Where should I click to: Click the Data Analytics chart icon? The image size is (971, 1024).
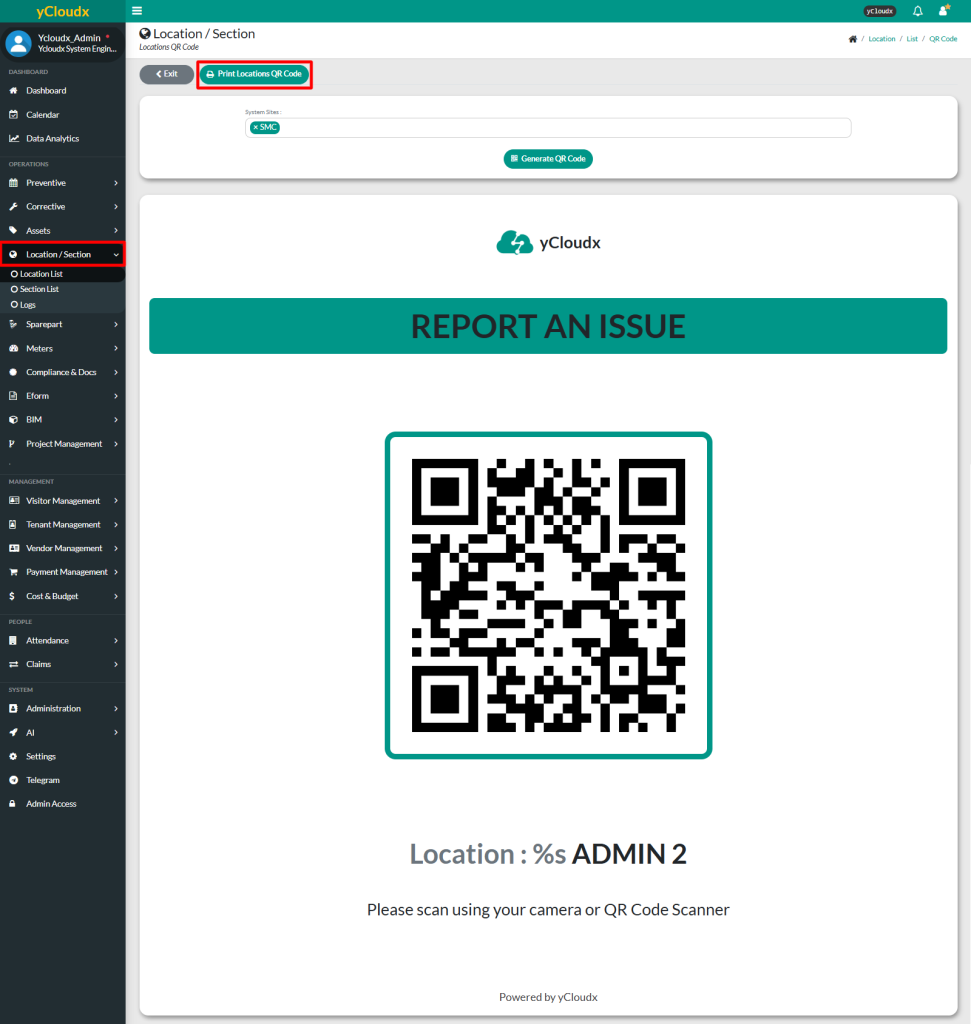click(13, 138)
